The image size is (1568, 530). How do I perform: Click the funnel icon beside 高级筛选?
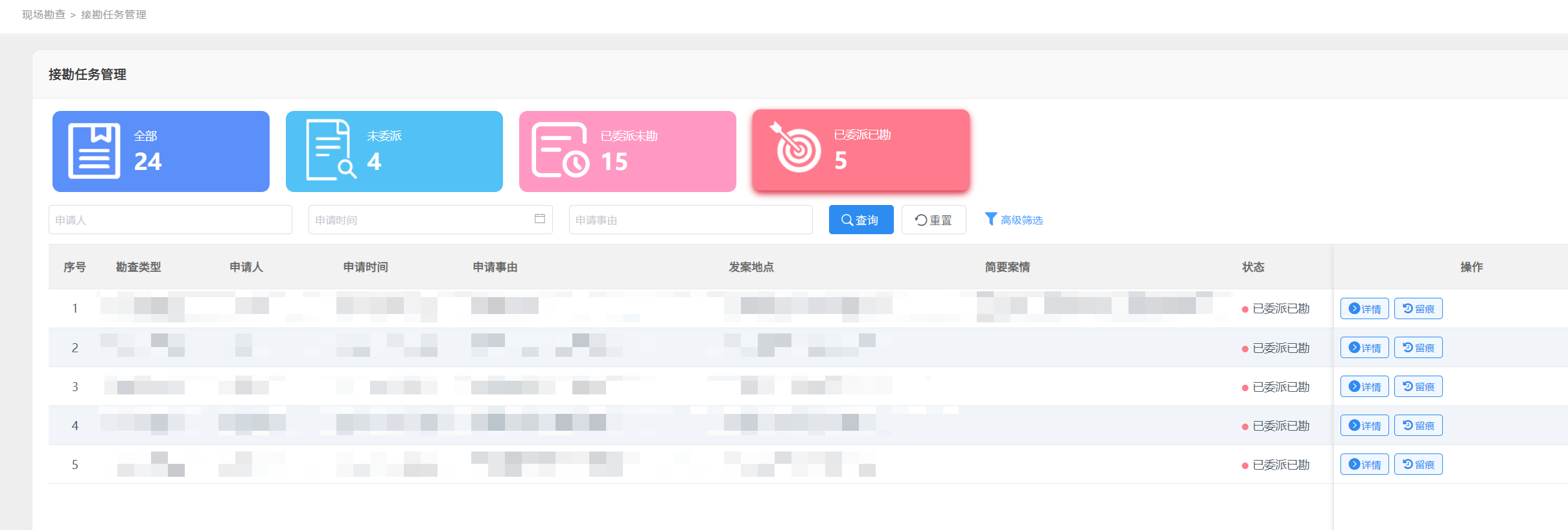tap(990, 219)
